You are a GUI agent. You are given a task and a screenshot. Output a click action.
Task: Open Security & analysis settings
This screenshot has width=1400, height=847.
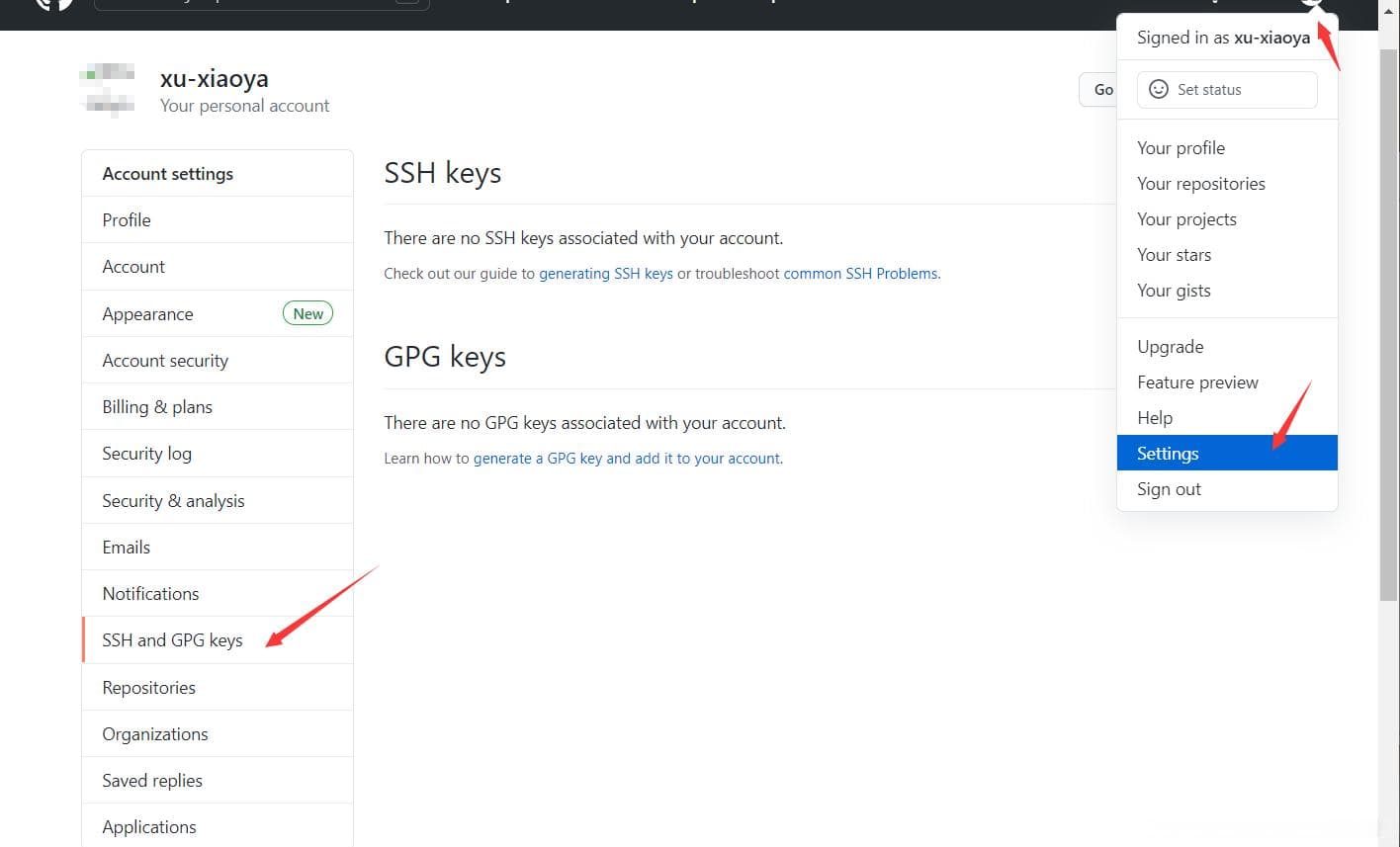tap(218, 501)
